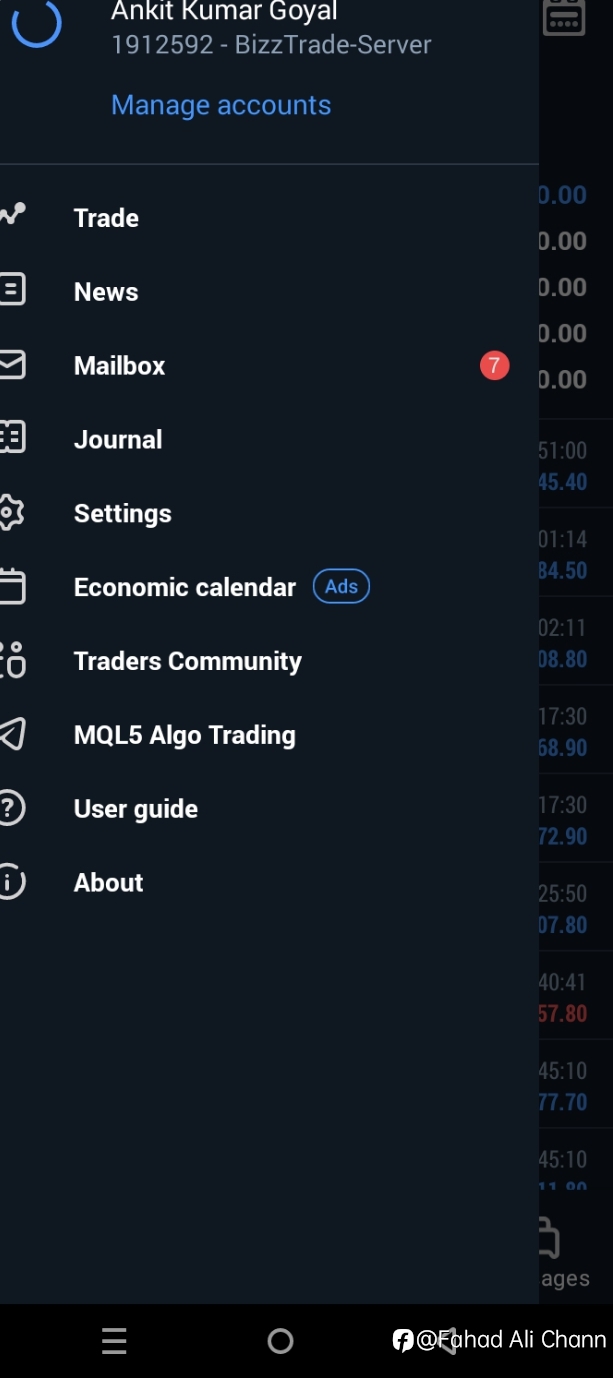Tap the Ads badge beside Economic calendar
Image resolution: width=613 pixels, height=1378 pixels.
pos(341,586)
